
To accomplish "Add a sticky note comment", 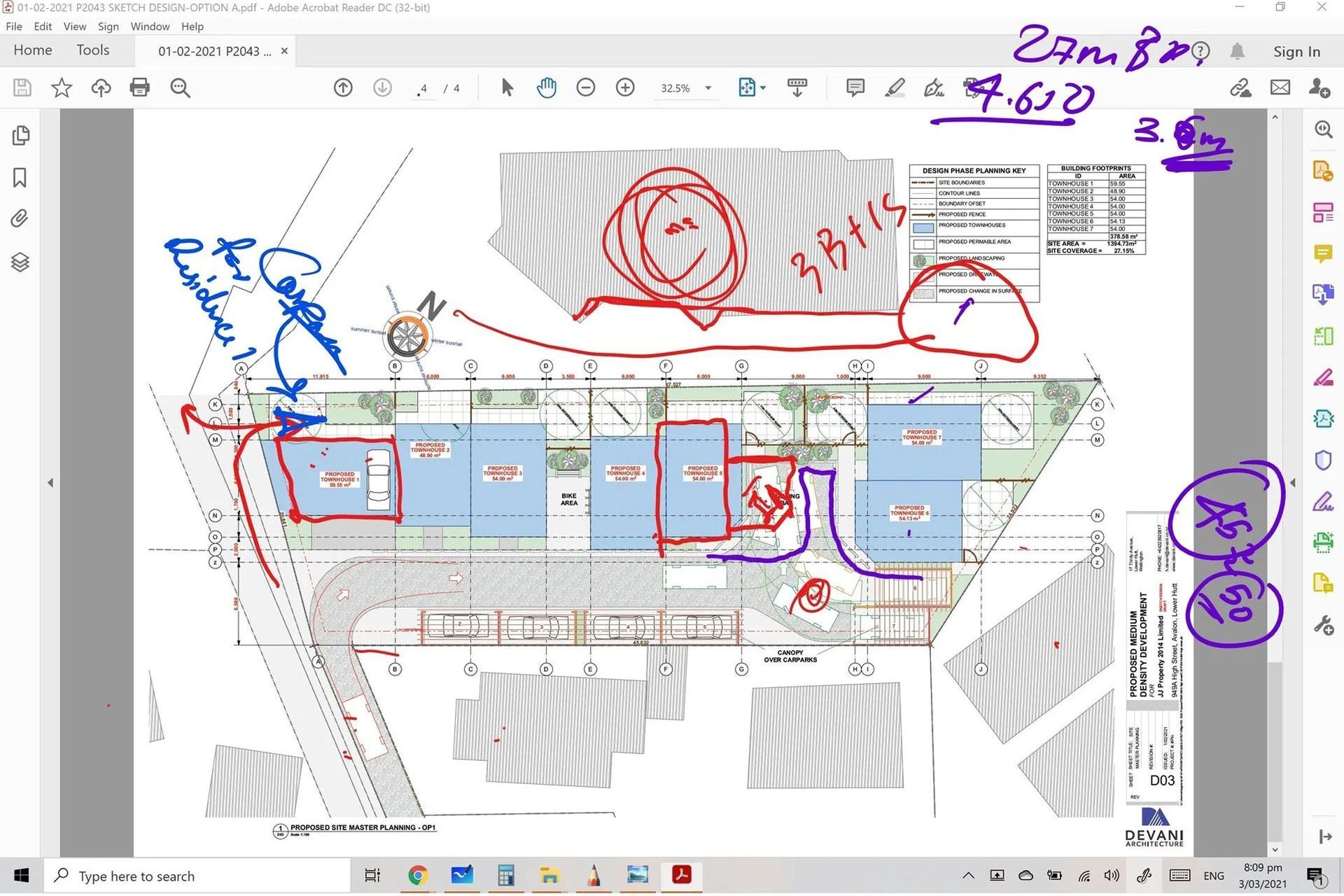I will point(855,87).
